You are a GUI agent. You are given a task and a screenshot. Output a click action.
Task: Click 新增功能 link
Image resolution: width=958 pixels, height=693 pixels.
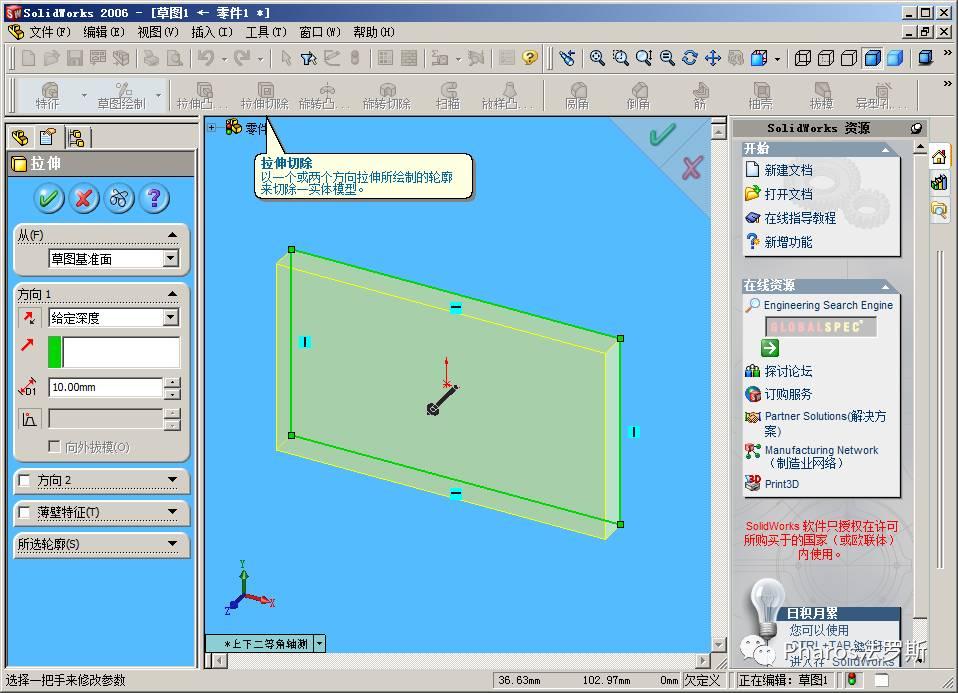click(788, 242)
